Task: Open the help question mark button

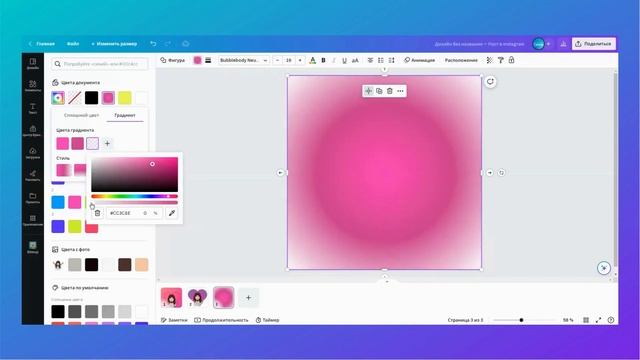Action: click(611, 320)
